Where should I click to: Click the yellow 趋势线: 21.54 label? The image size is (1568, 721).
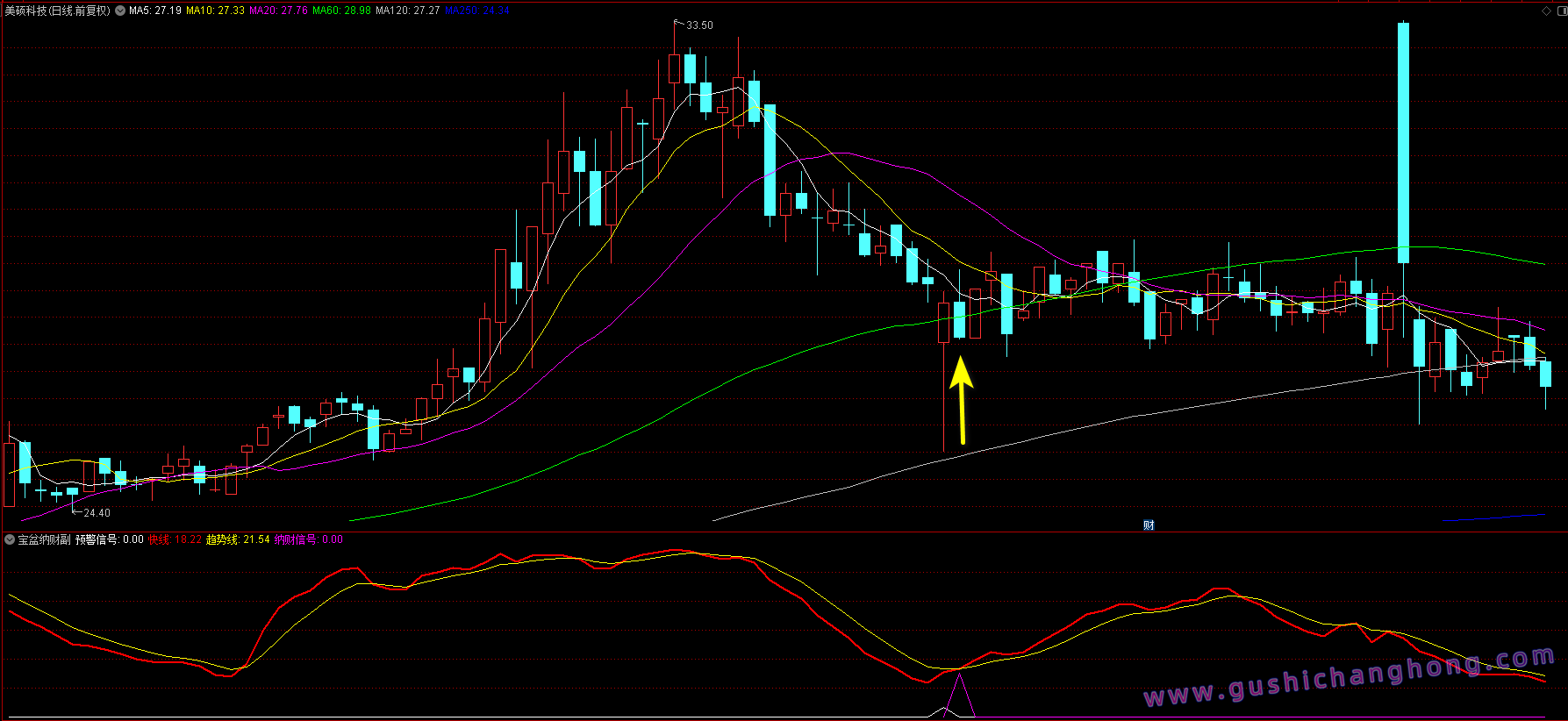[x=238, y=539]
